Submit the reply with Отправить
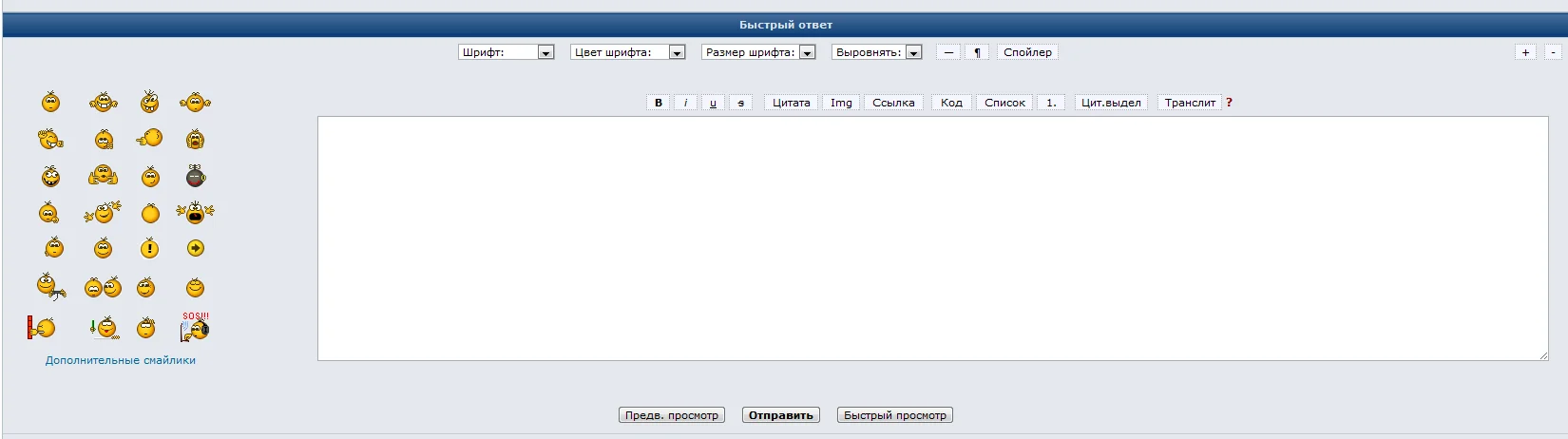This screenshot has width=1568, height=439. click(x=780, y=415)
